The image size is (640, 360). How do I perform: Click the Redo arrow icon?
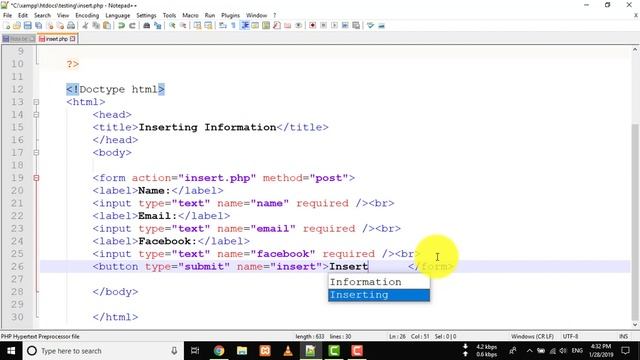132,25
